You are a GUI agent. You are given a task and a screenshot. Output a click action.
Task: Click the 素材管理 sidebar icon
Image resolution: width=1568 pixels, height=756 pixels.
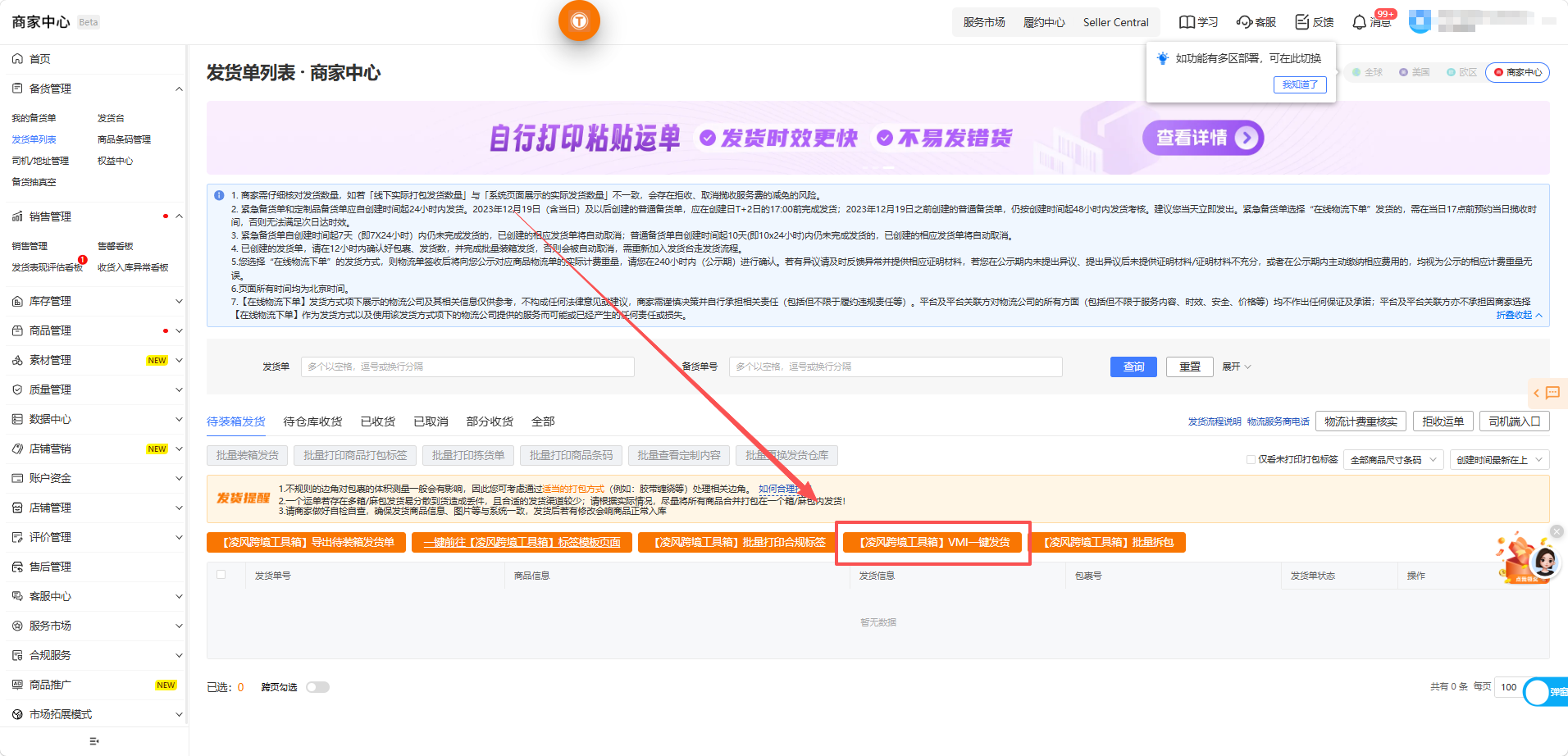click(17, 361)
